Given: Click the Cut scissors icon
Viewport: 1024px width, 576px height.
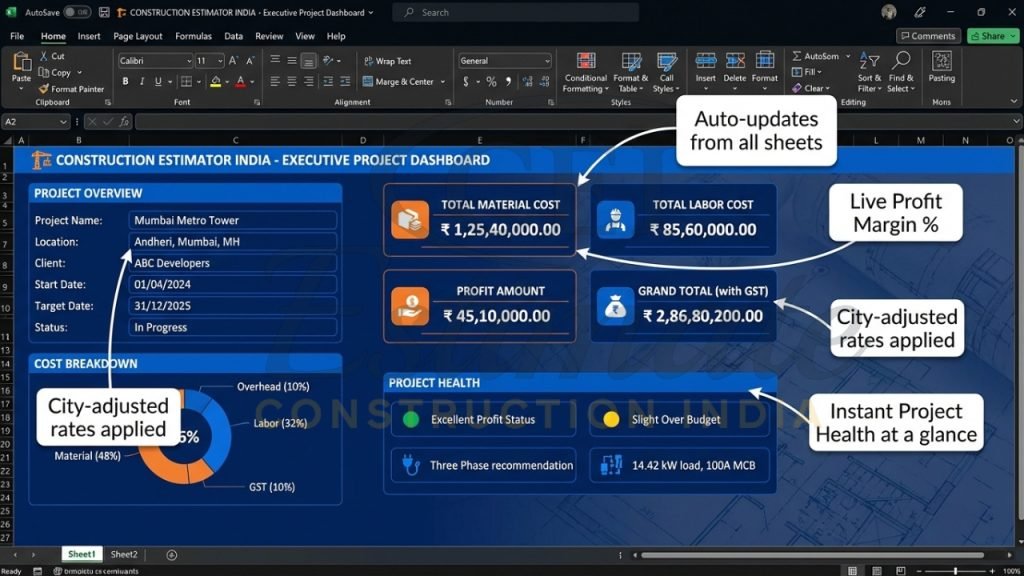Looking at the screenshot, I should click(44, 56).
